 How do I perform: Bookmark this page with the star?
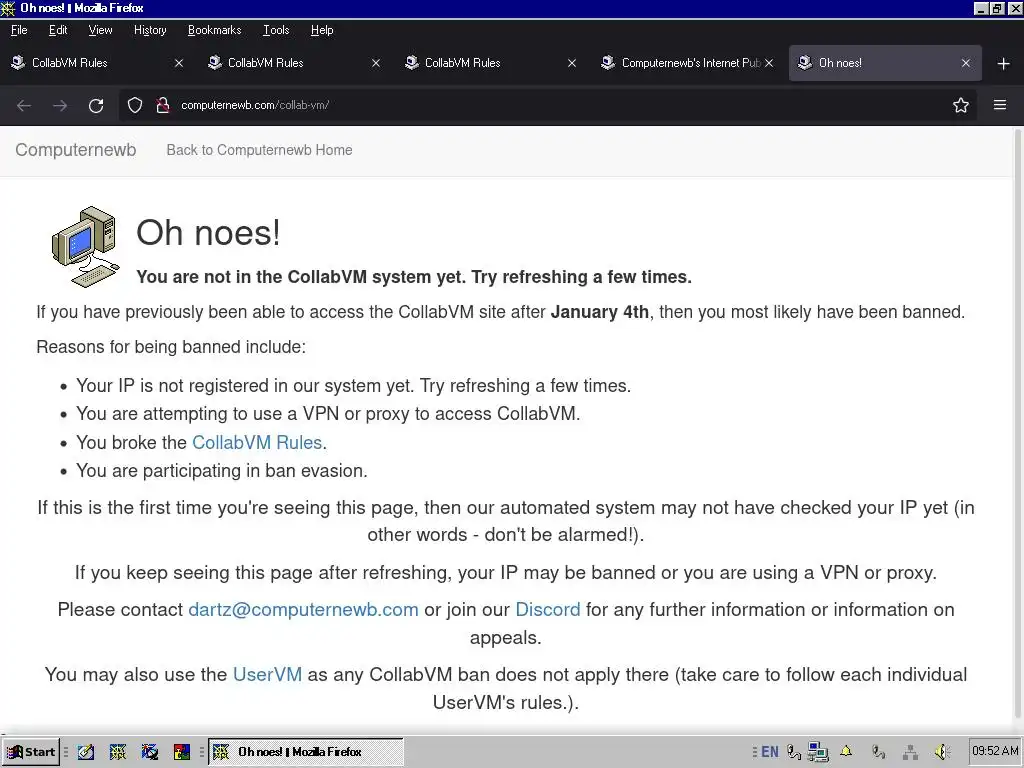(x=961, y=105)
